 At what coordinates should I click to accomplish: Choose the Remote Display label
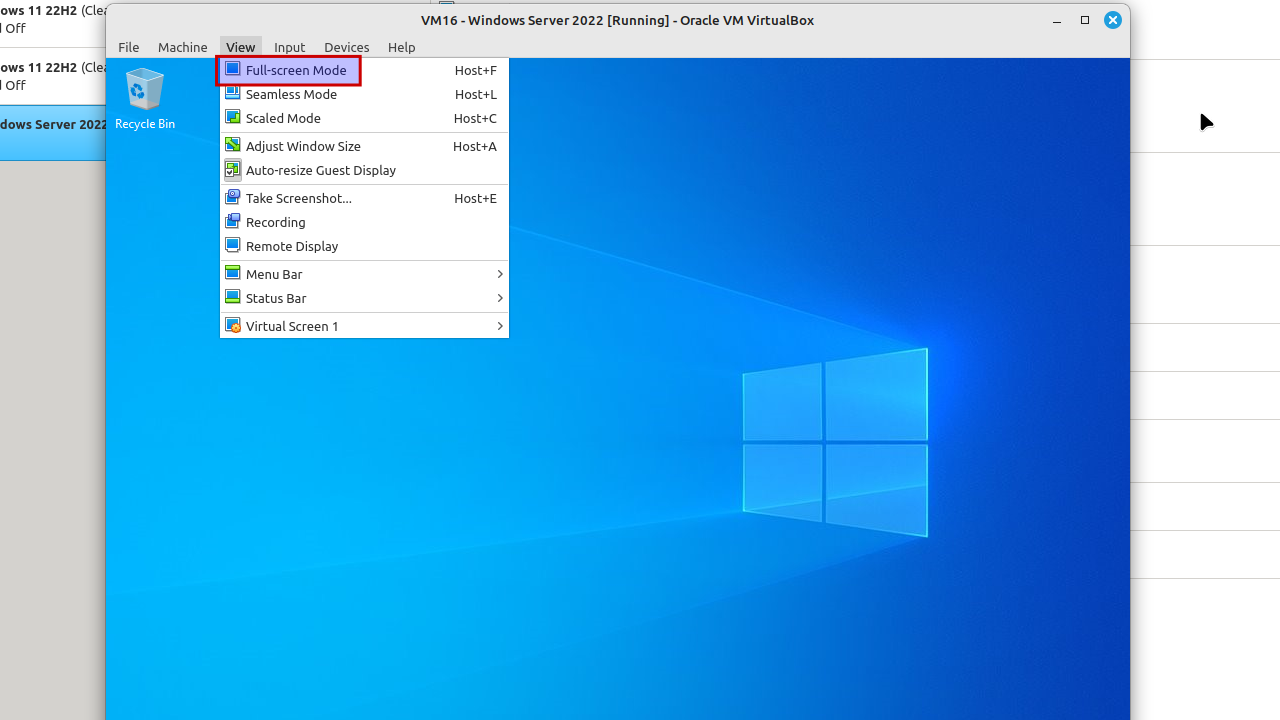point(292,246)
